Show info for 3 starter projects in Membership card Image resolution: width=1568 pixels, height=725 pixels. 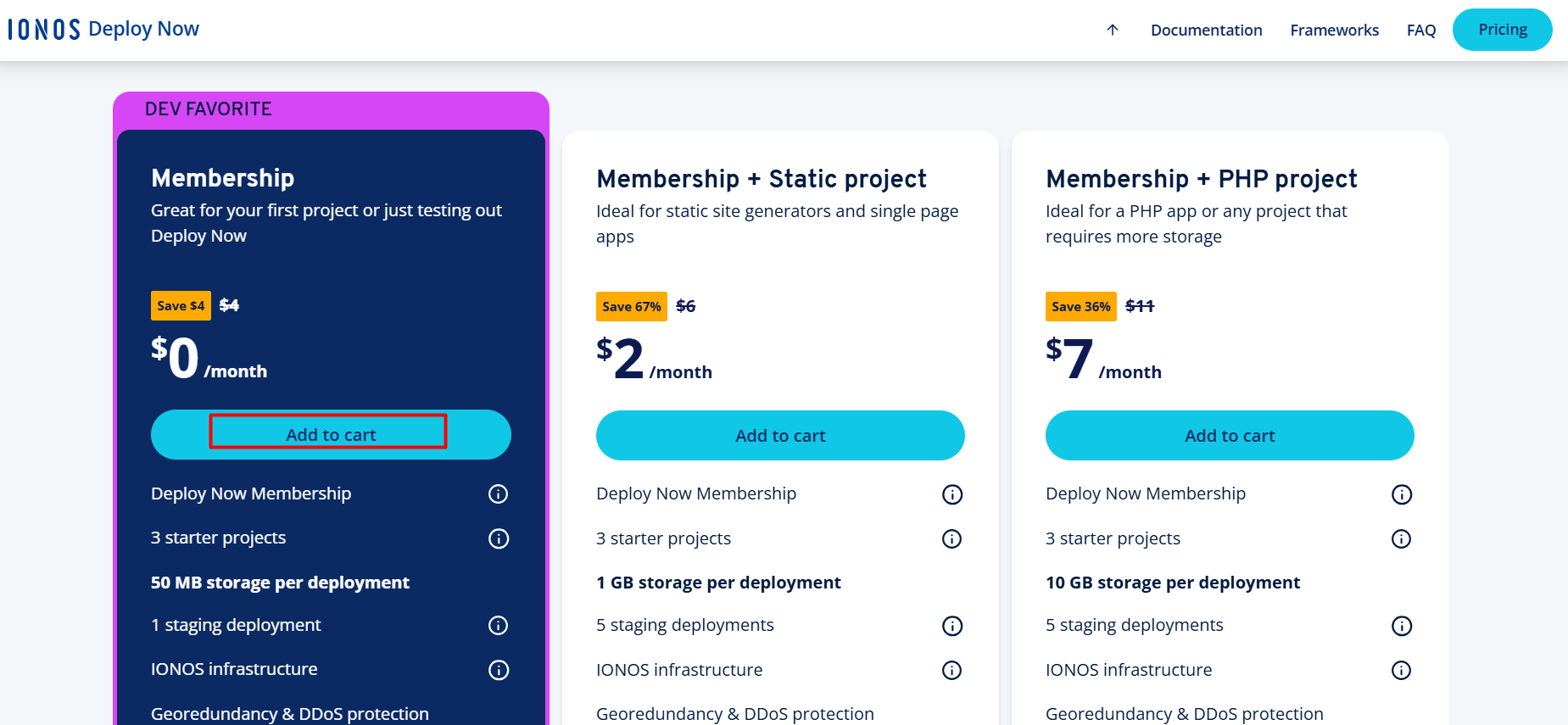[x=499, y=538]
